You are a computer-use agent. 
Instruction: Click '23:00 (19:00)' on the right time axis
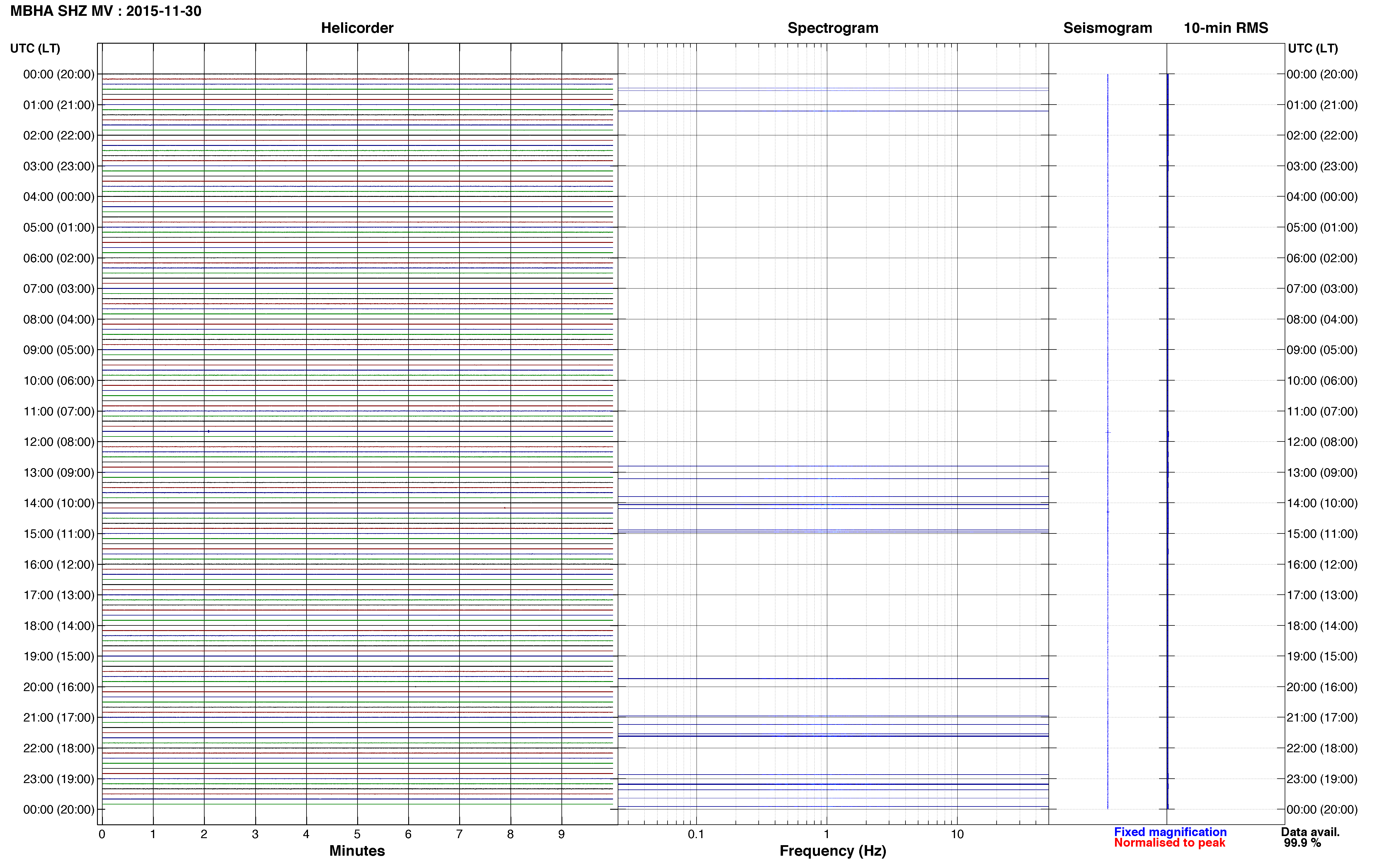click(1322, 779)
